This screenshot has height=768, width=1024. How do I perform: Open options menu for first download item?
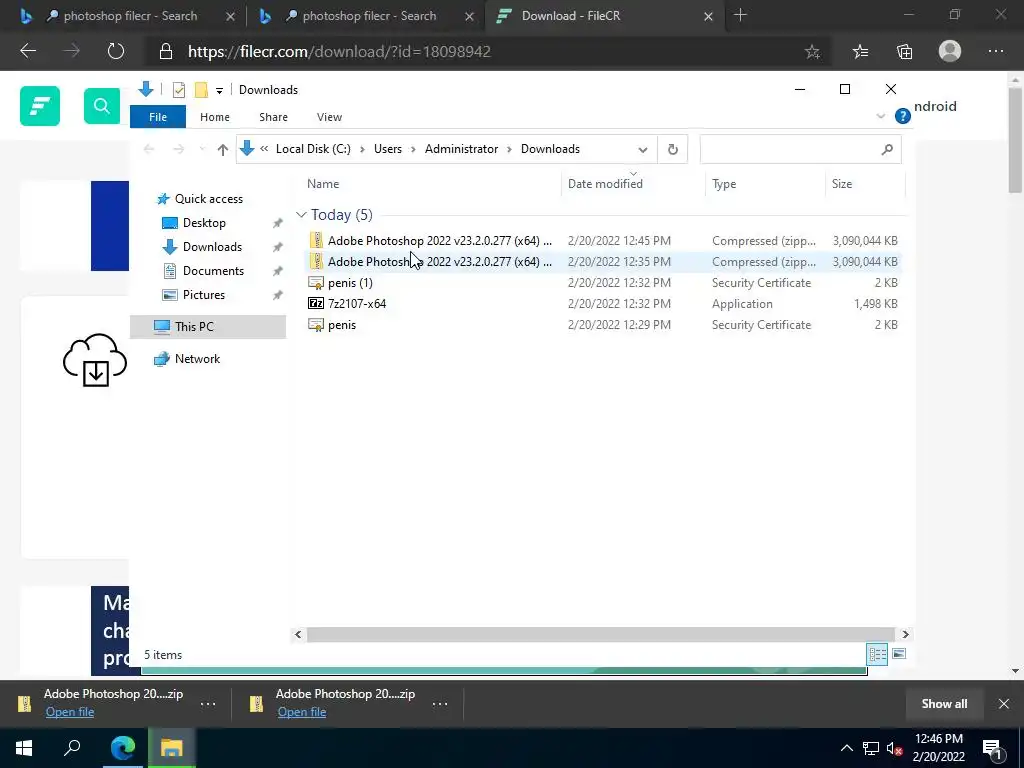click(208, 704)
